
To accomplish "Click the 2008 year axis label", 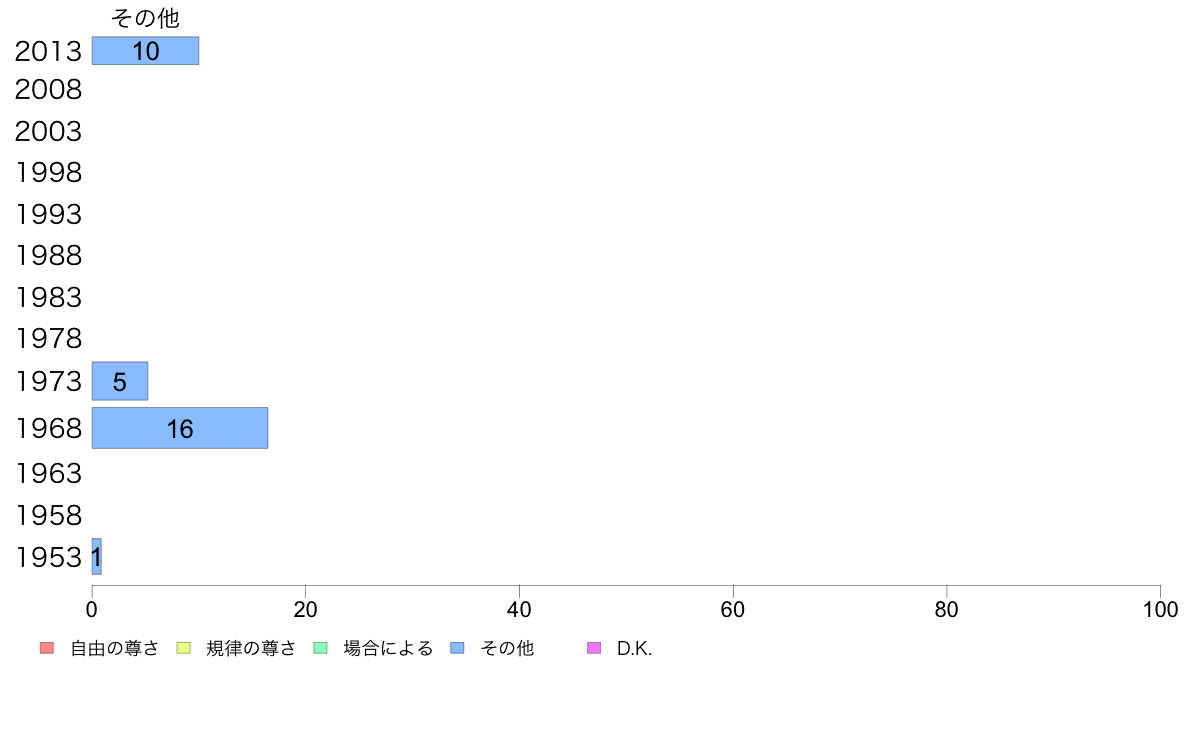I will pyautogui.click(x=48, y=90).
